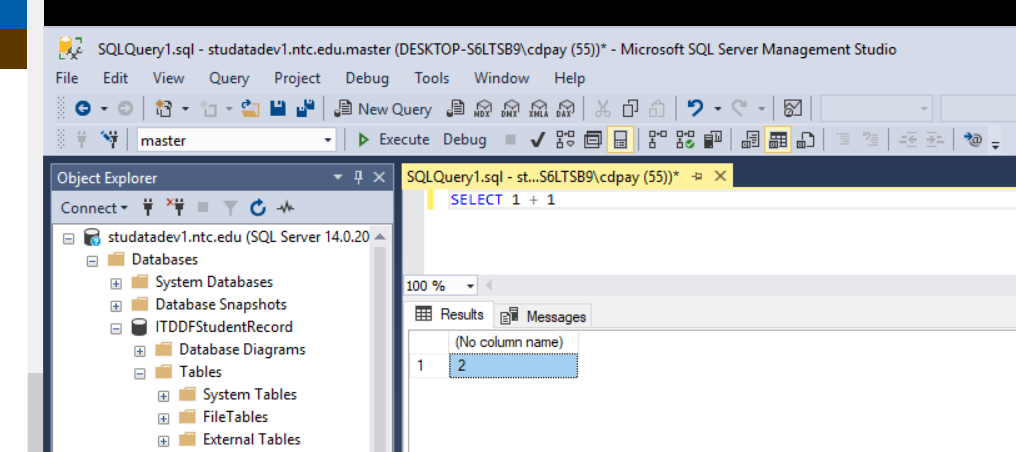The width and height of the screenshot is (1016, 452).
Task: Toggle auto hide pin on Object Explorer
Action: (358, 177)
